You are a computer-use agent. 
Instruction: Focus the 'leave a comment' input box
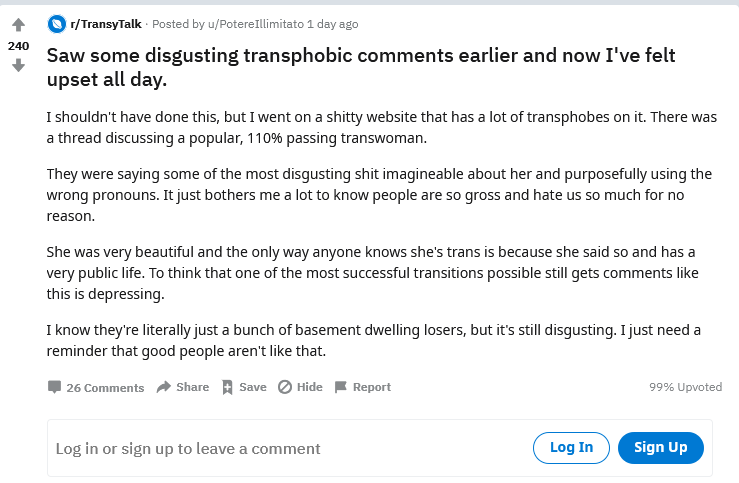[x=287, y=448]
